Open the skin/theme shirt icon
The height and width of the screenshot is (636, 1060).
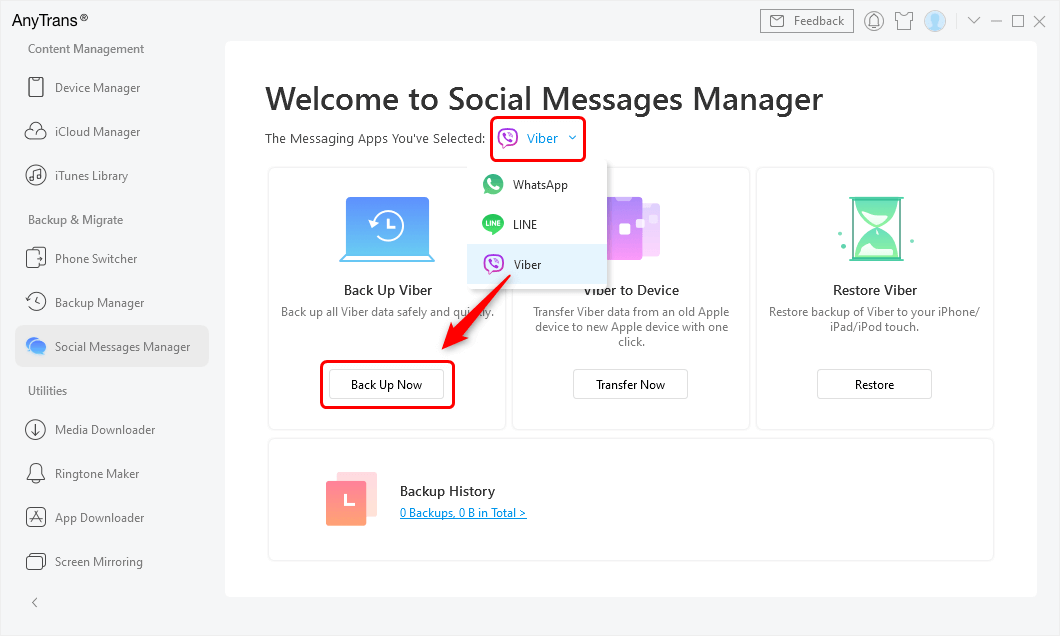(904, 21)
